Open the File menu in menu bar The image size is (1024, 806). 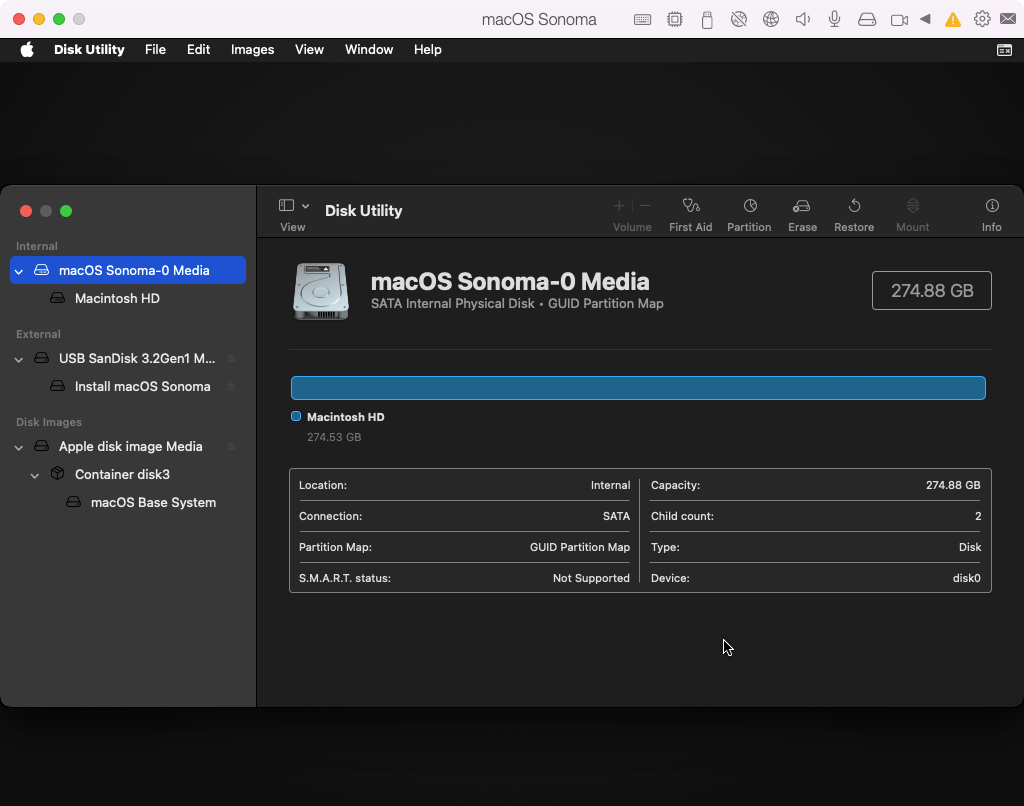pos(155,49)
